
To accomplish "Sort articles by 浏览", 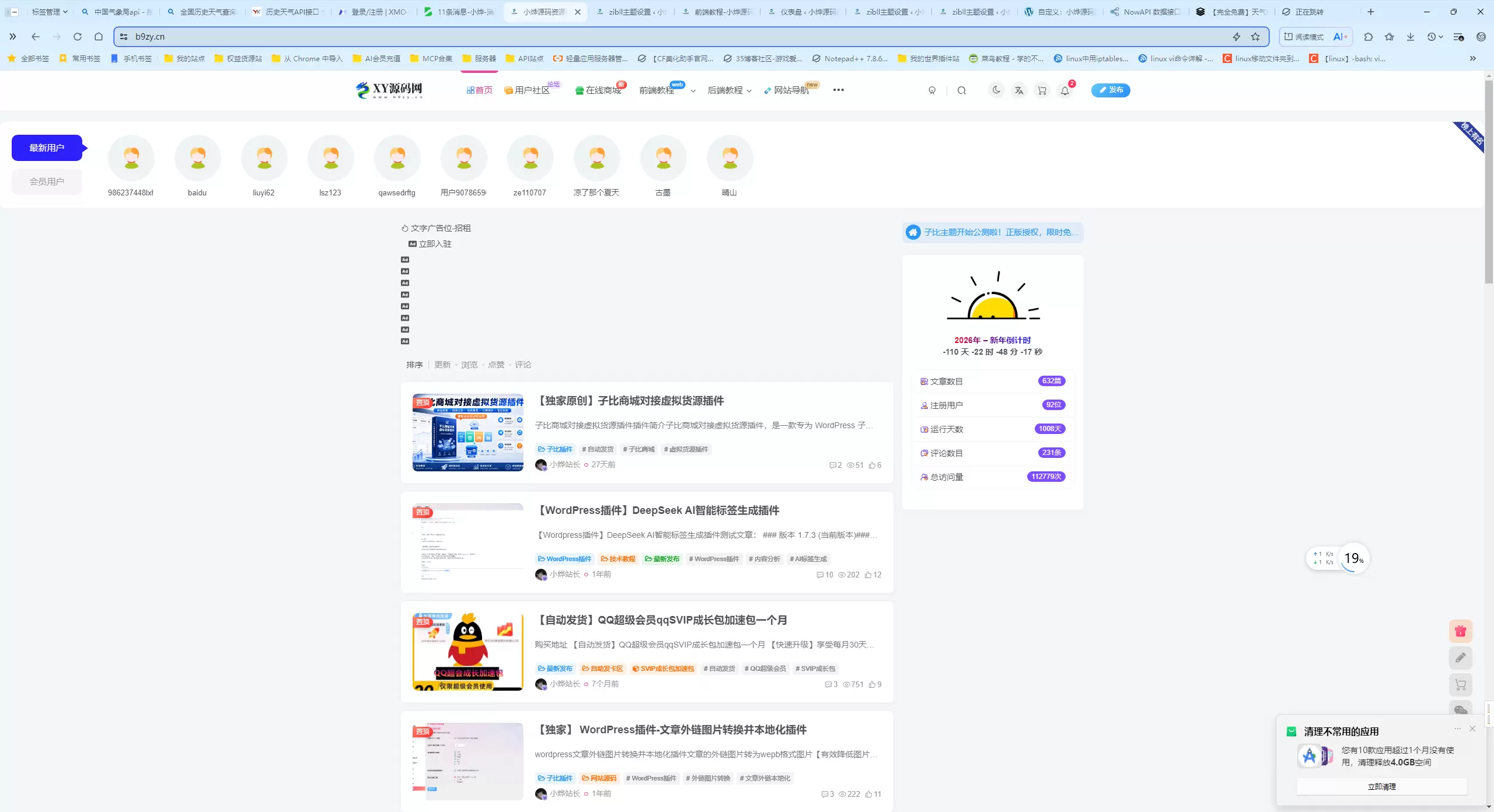I will pyautogui.click(x=469, y=365).
